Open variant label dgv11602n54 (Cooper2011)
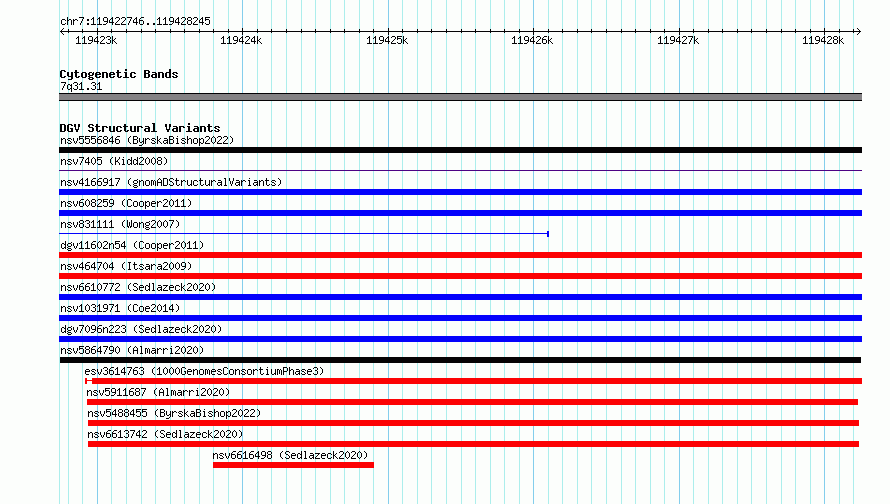The image size is (890, 504). click(132, 245)
